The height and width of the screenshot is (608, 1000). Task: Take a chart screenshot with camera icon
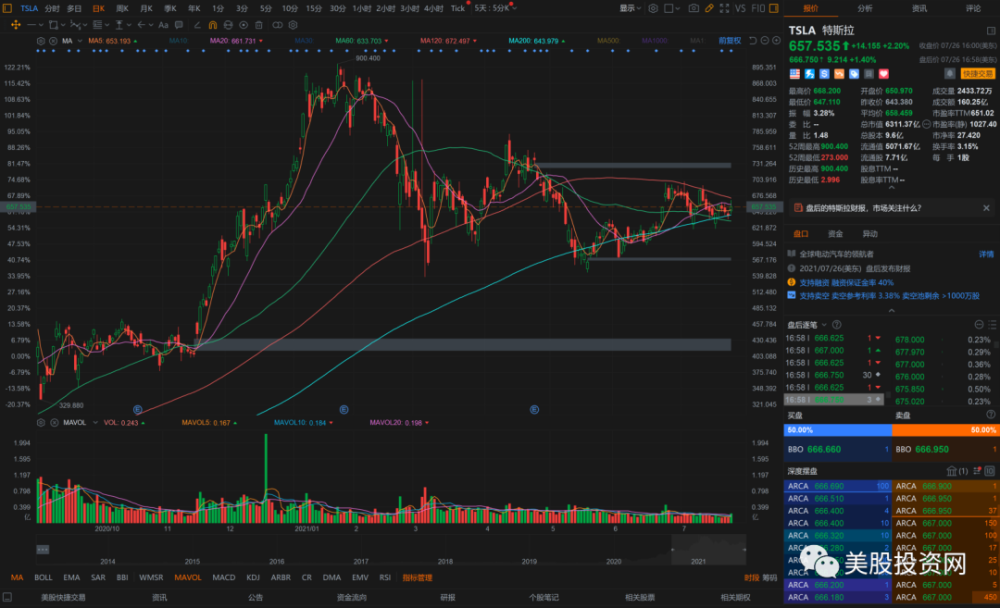click(x=693, y=8)
